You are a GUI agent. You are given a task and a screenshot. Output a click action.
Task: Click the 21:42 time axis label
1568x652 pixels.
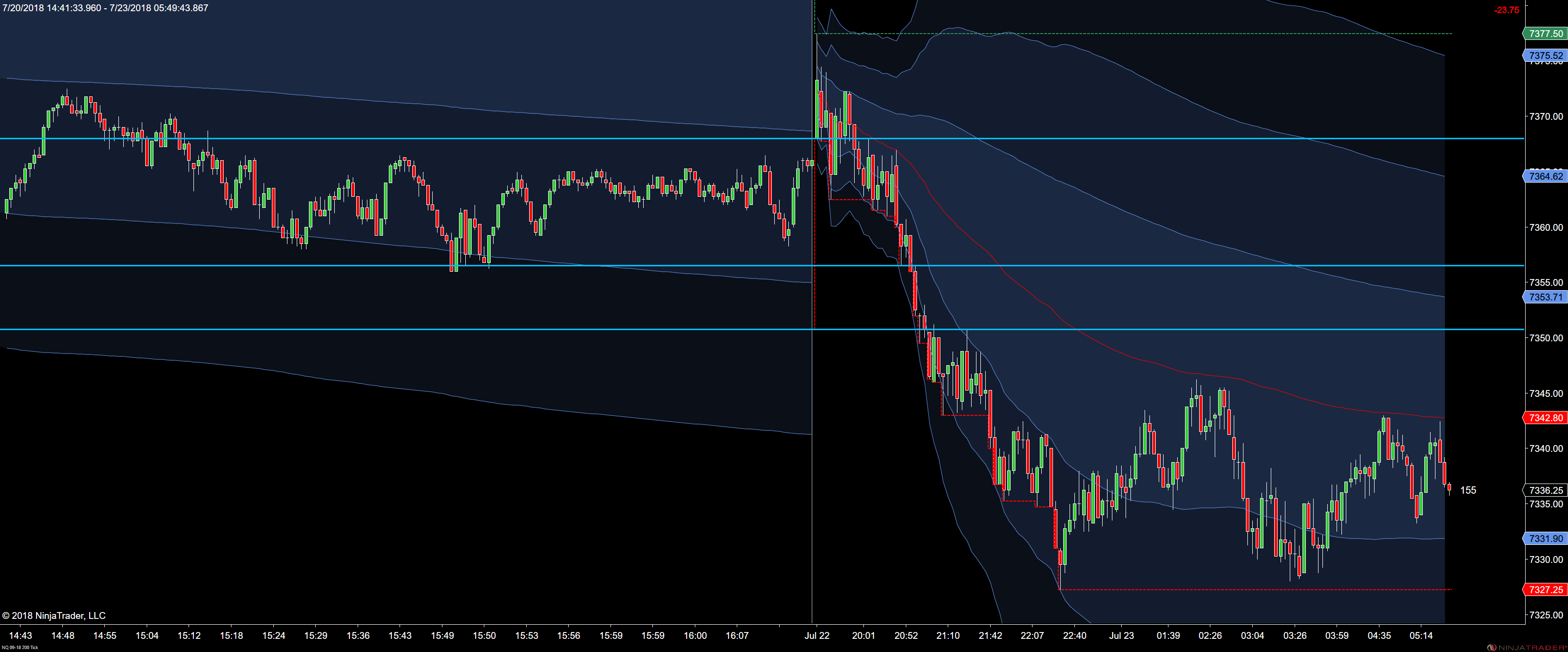(990, 635)
